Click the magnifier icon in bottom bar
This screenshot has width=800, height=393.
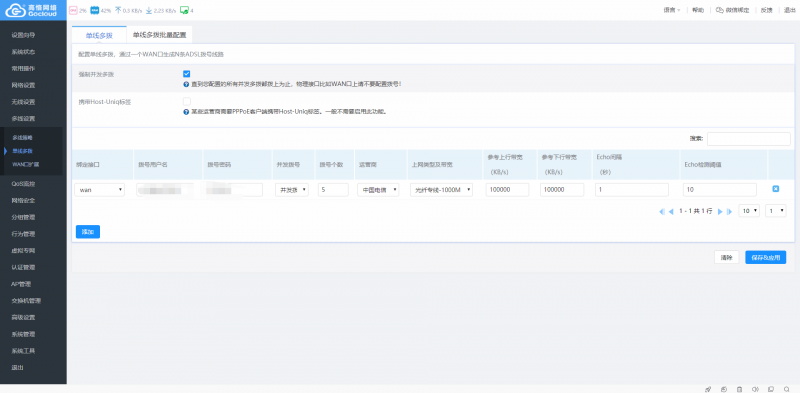pyautogui.click(x=786, y=389)
